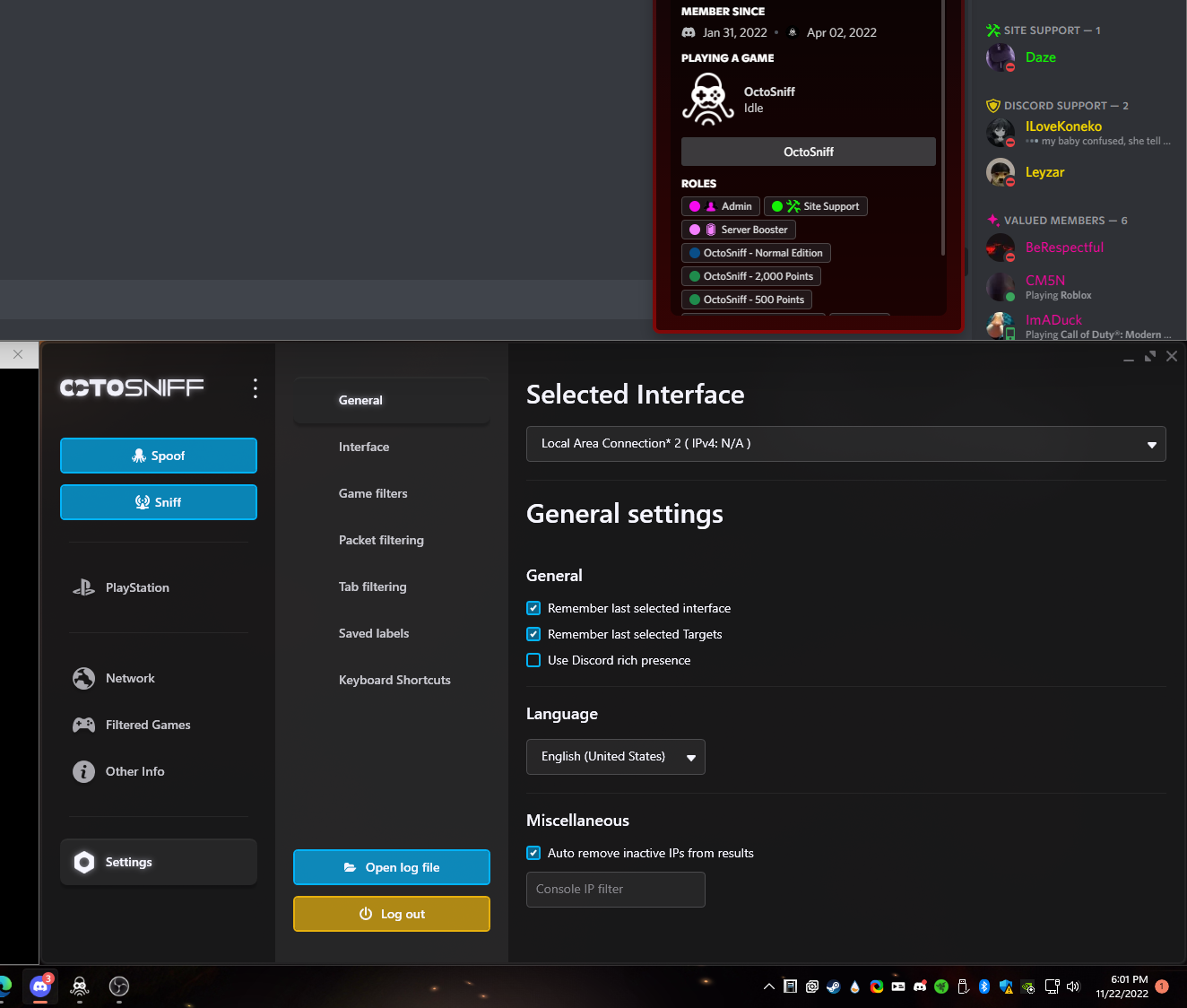
Task: Click the PlayStation logo icon in the sidebar
Action: tap(83, 587)
